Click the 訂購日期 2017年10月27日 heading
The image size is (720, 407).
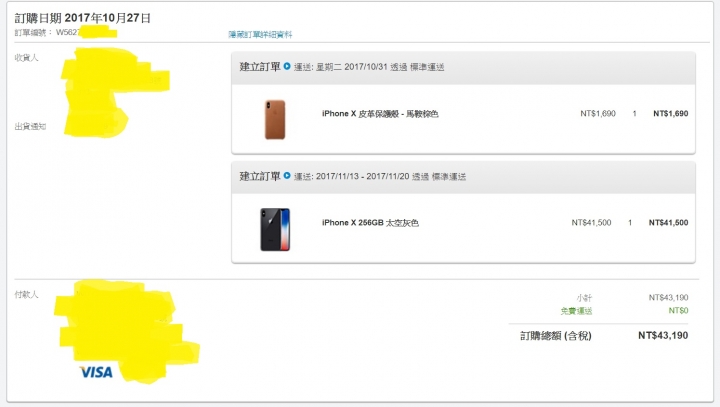point(83,18)
